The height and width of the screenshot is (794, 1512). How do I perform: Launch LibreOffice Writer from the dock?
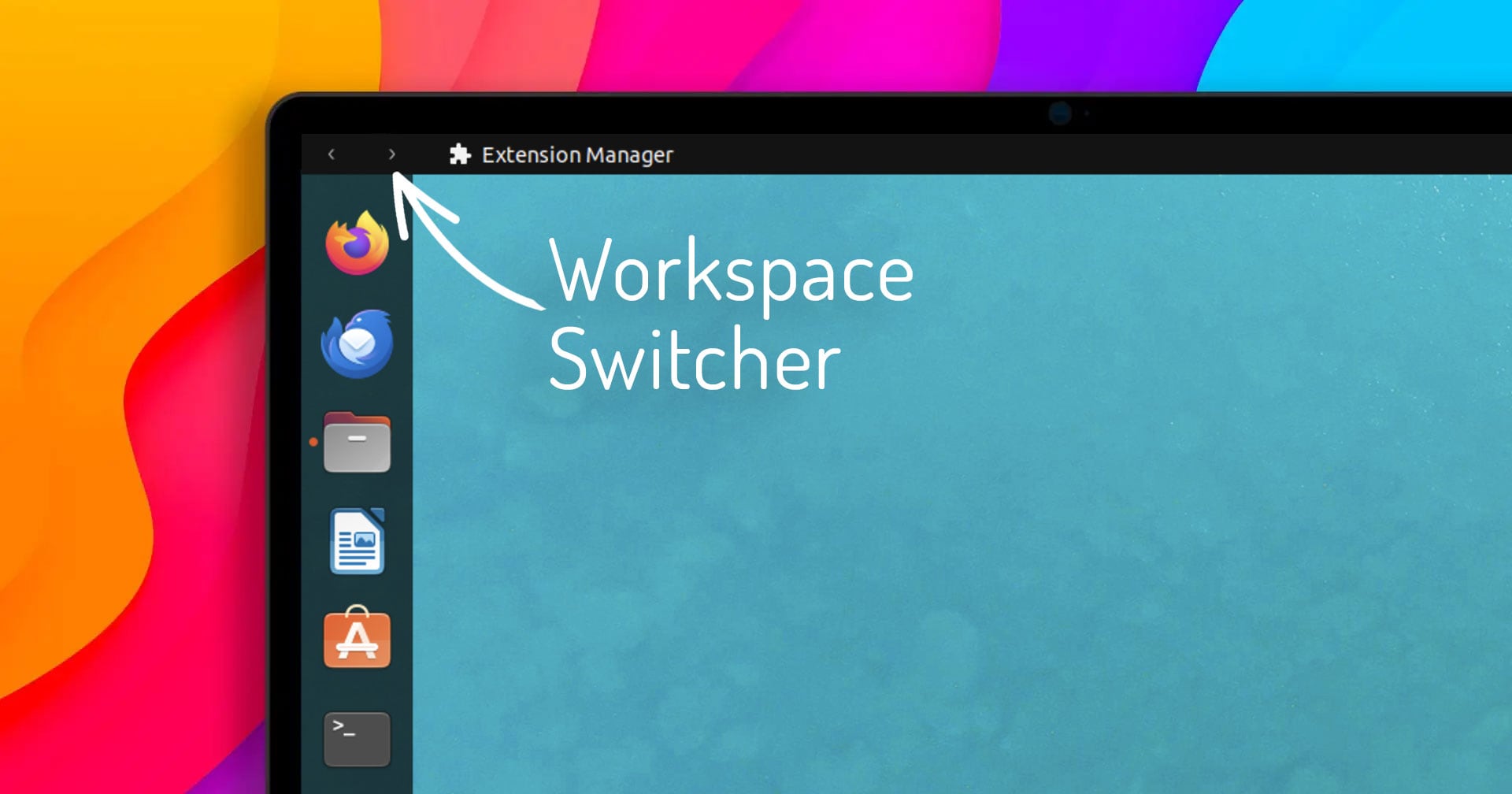pyautogui.click(x=358, y=541)
